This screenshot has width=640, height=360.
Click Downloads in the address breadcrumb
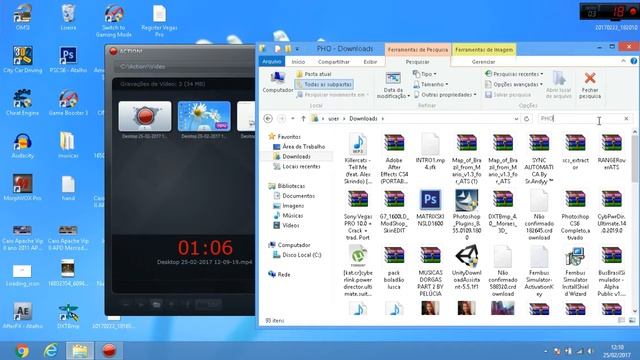pos(363,119)
